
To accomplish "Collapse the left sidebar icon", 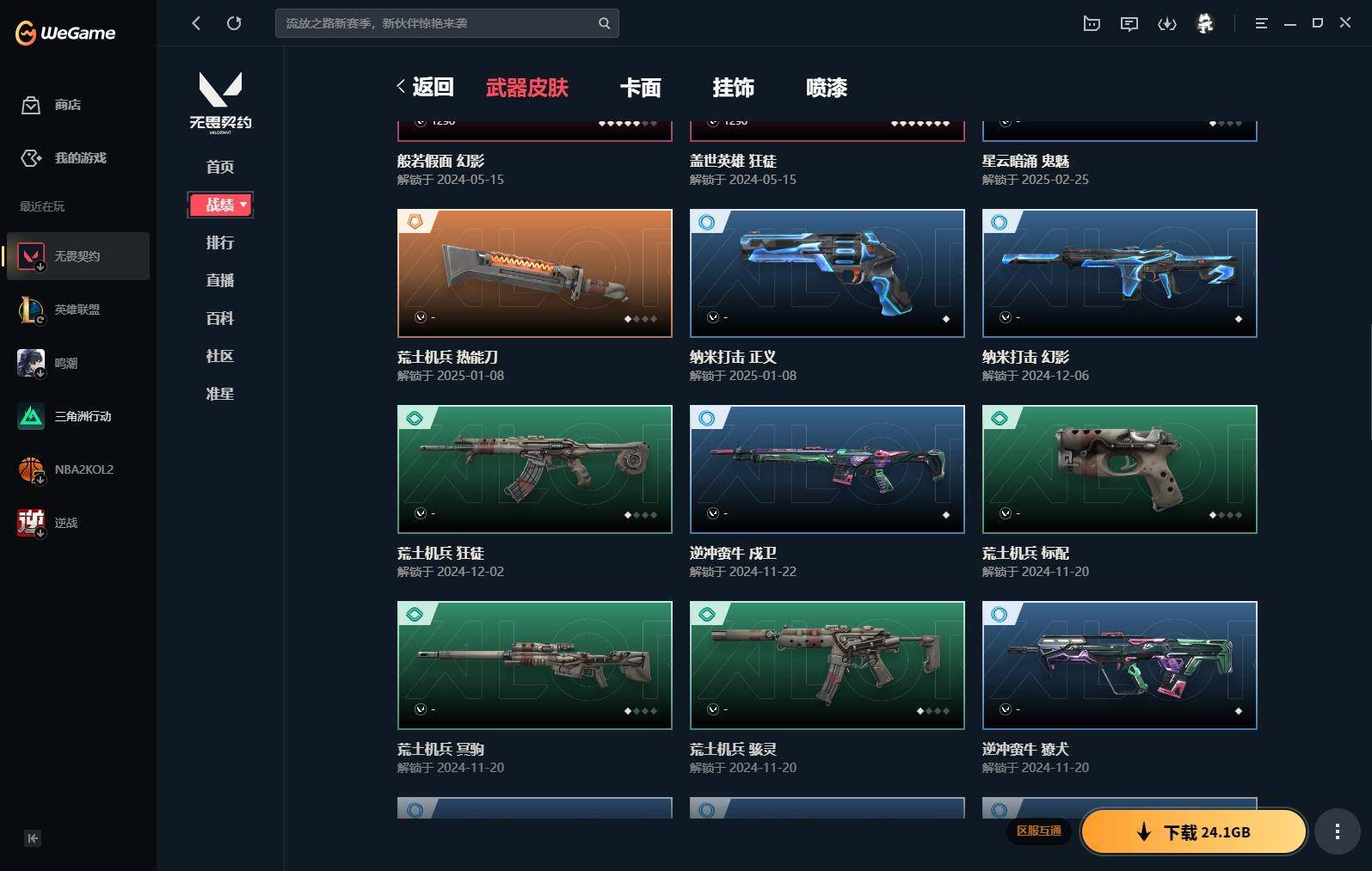I will [33, 838].
